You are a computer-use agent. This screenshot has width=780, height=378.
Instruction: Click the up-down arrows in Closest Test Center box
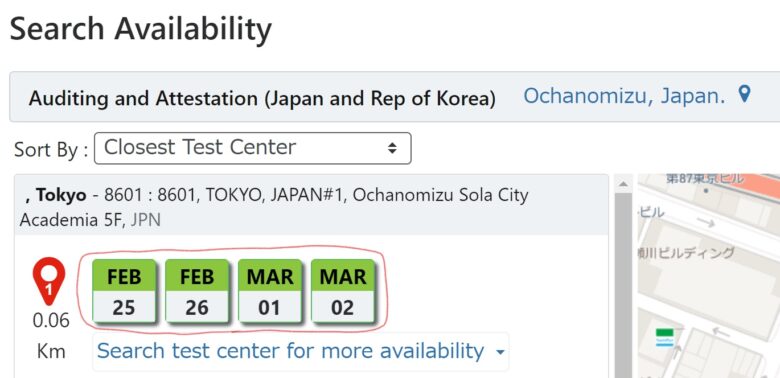tap(392, 148)
